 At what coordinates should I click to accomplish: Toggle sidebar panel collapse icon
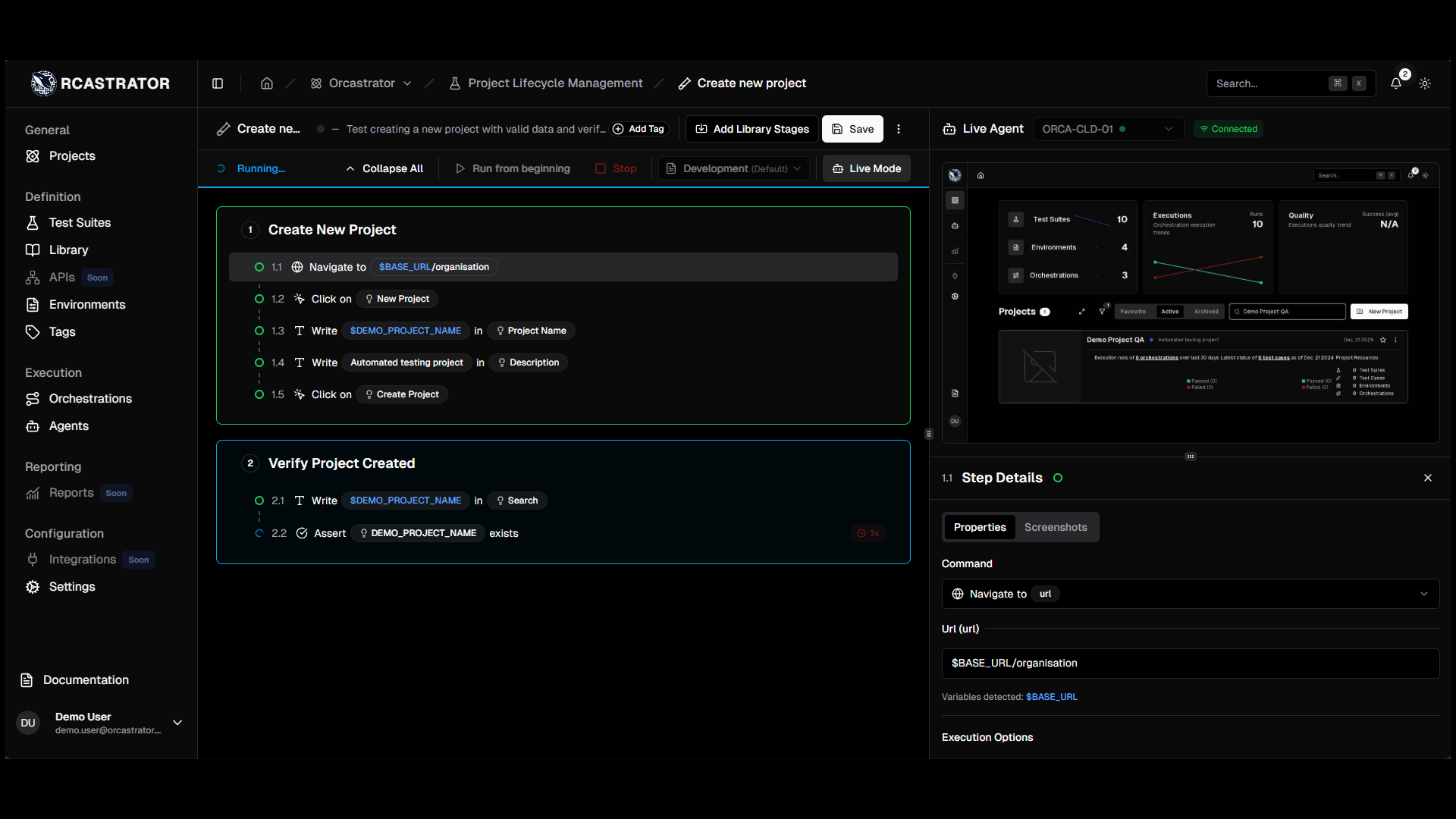(218, 83)
